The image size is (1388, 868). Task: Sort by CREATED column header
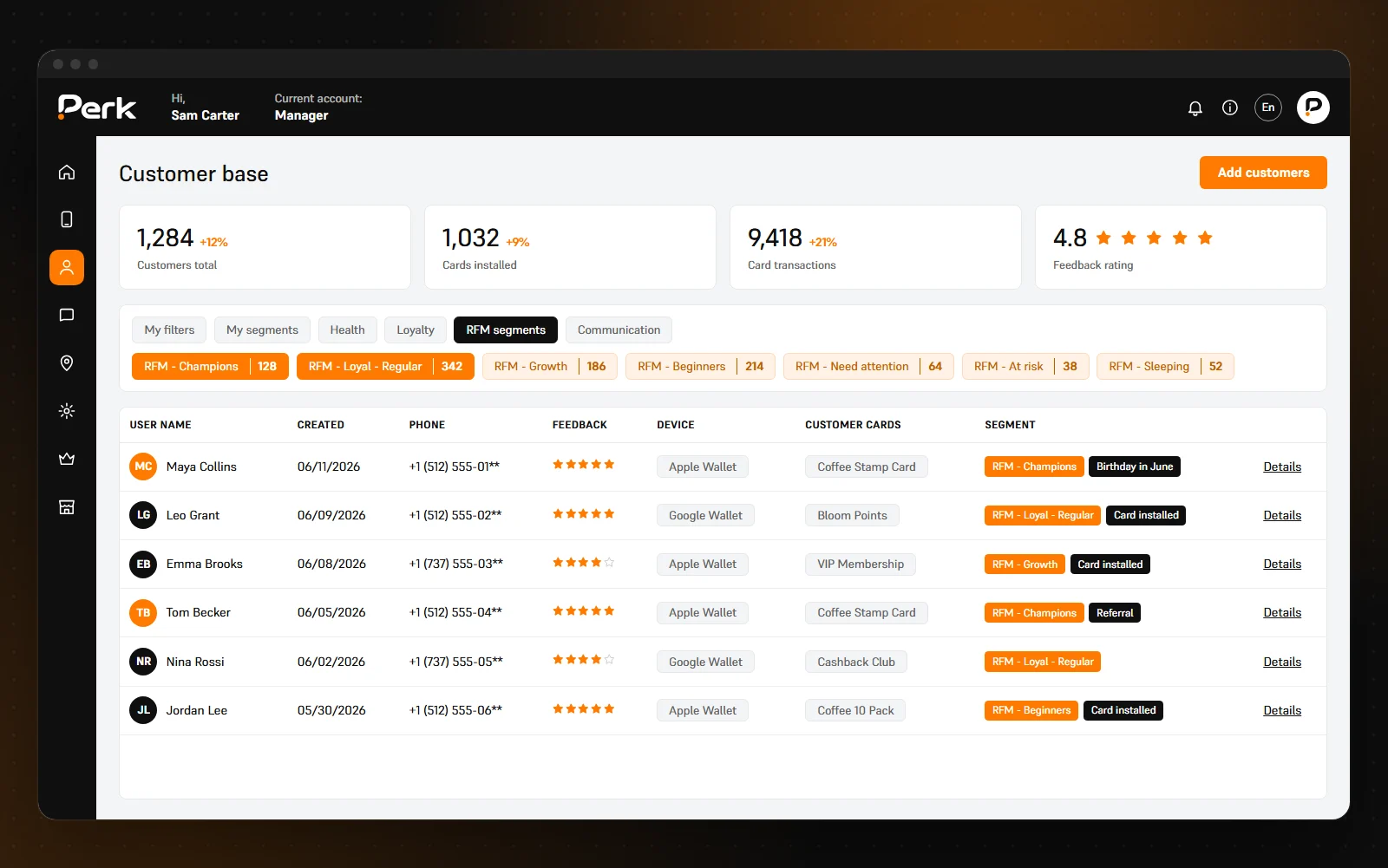pos(321,425)
